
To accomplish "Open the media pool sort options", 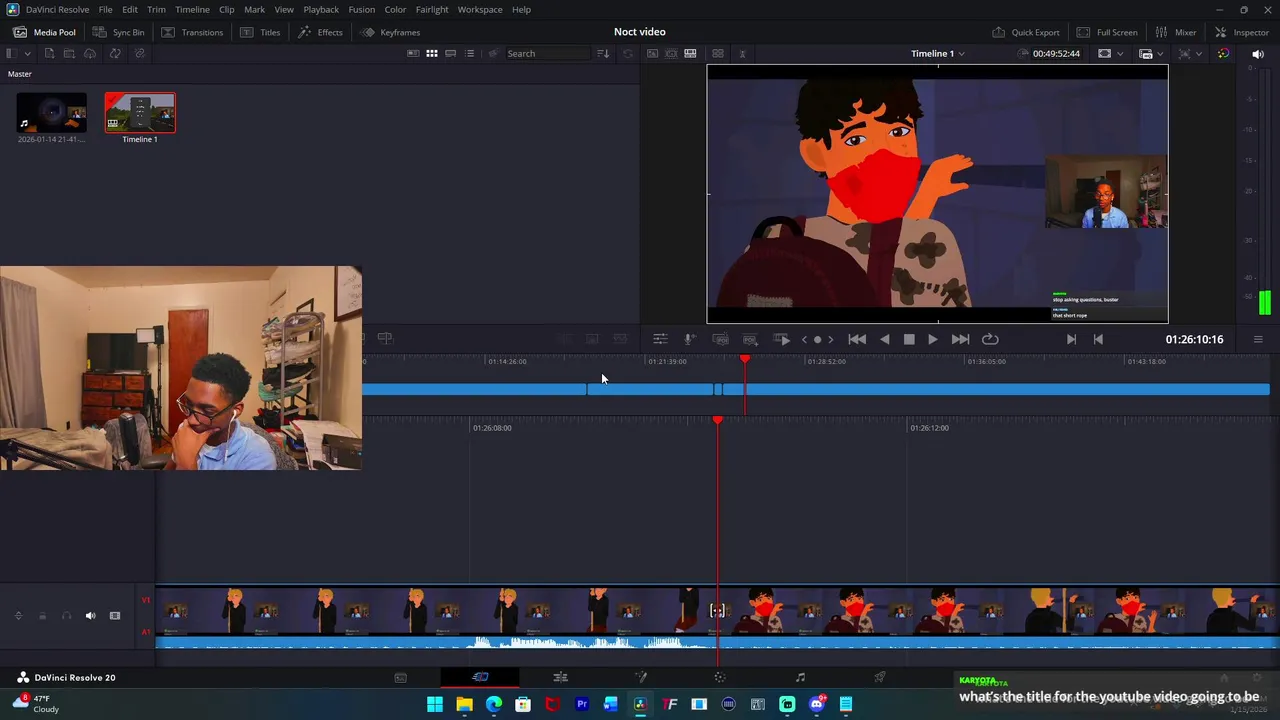I will pos(603,53).
